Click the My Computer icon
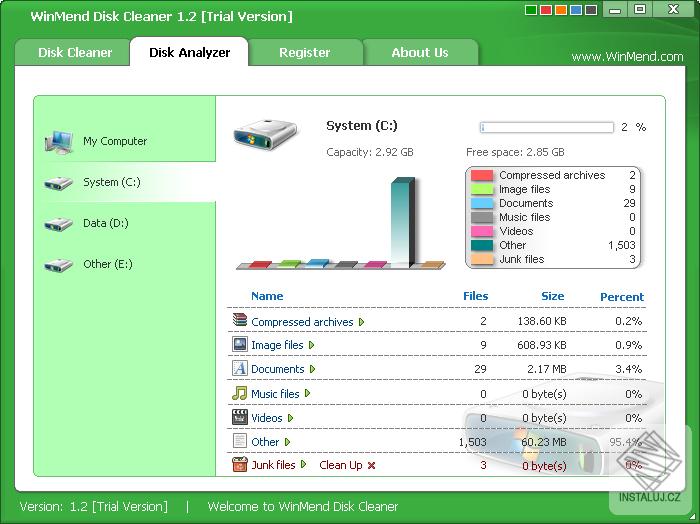The image size is (700, 524). tap(59, 142)
